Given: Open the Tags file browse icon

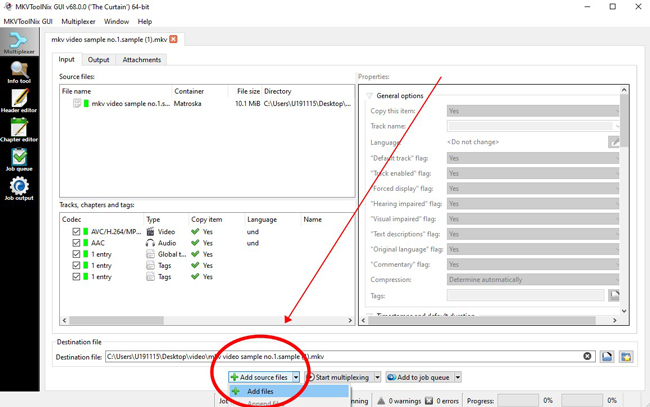Looking at the screenshot, I should tap(614, 295).
